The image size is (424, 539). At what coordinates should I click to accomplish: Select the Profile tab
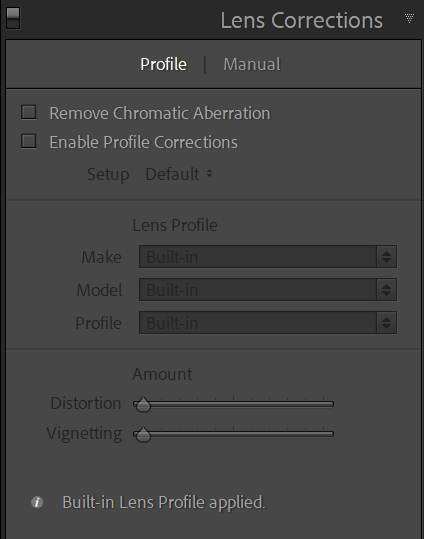click(x=163, y=64)
